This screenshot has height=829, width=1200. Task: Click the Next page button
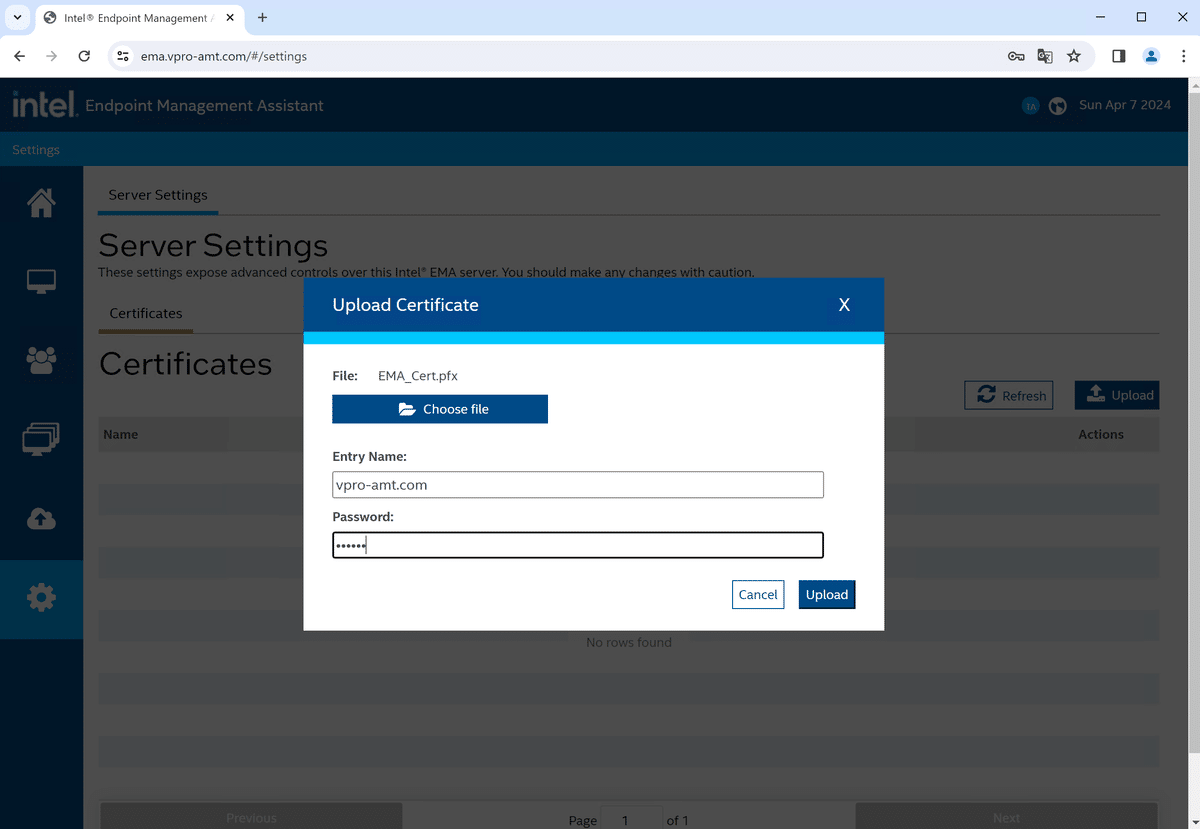point(1006,817)
